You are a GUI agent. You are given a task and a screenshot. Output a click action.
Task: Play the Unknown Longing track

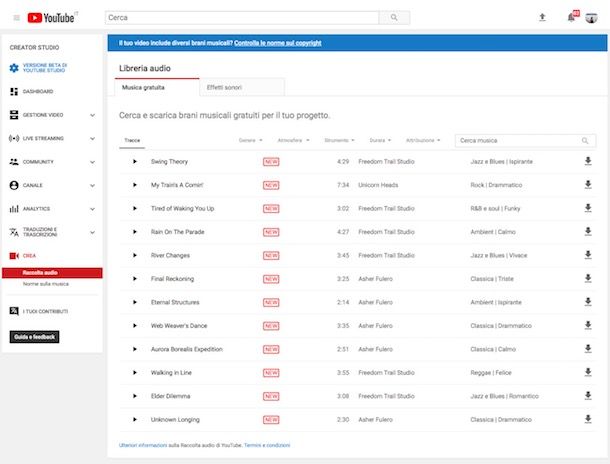coord(135,419)
